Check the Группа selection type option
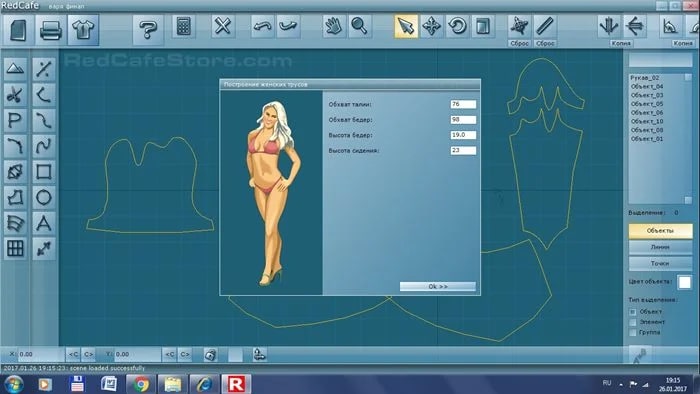This screenshot has height=394, width=700. 633,332
